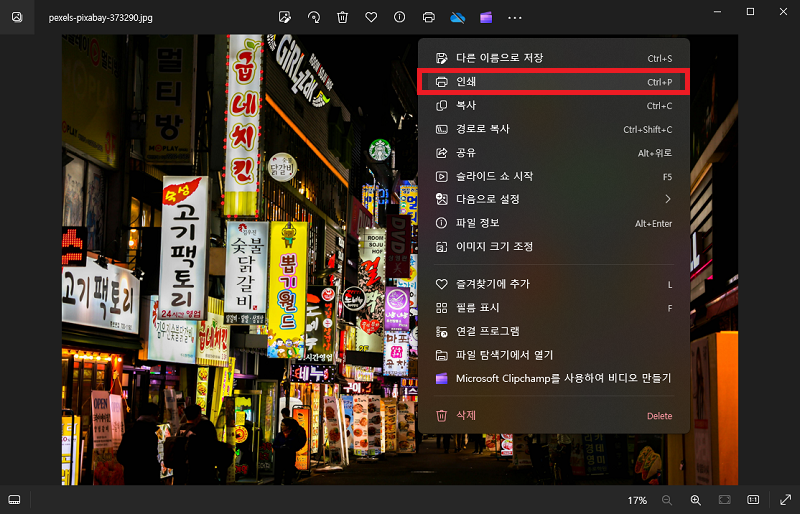Select '복사' menu item
Viewport: 800px width, 514px height.
[554, 106]
